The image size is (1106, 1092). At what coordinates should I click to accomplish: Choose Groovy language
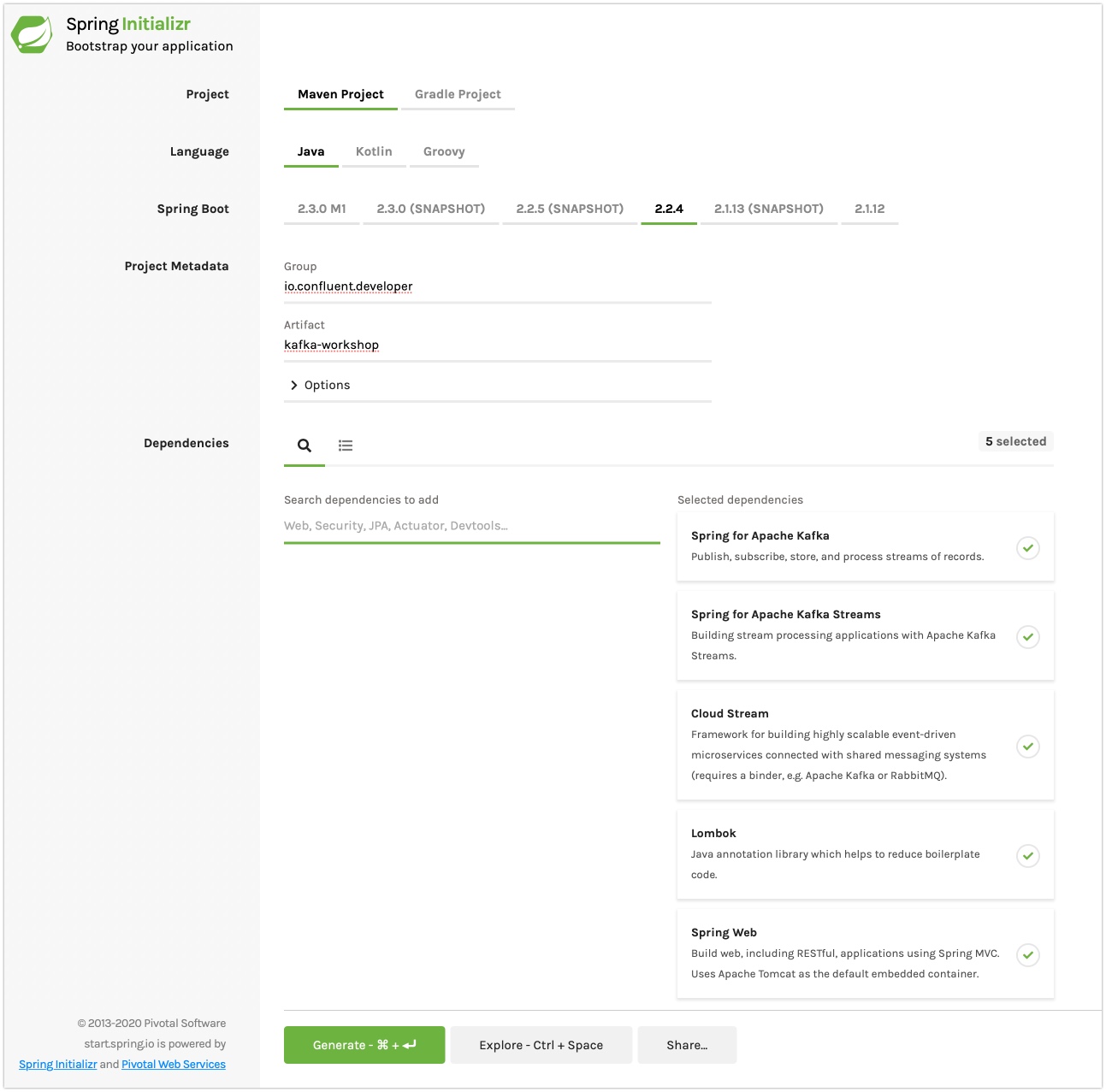coord(444,152)
